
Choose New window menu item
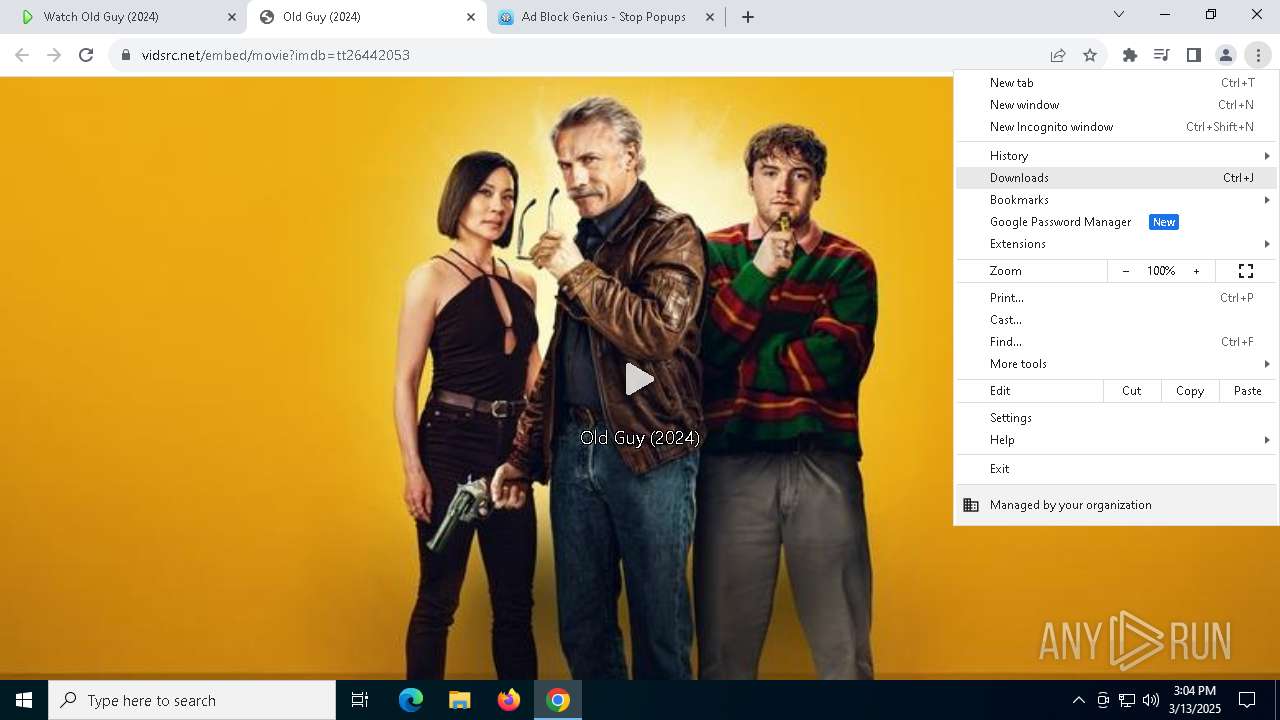(1116, 105)
